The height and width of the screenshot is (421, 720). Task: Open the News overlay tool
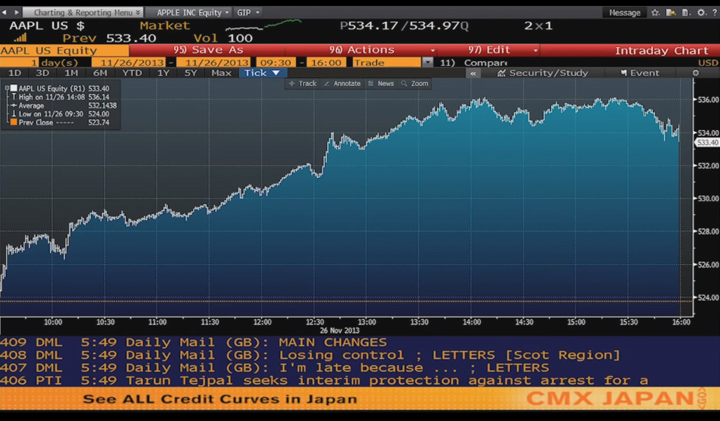tap(381, 84)
